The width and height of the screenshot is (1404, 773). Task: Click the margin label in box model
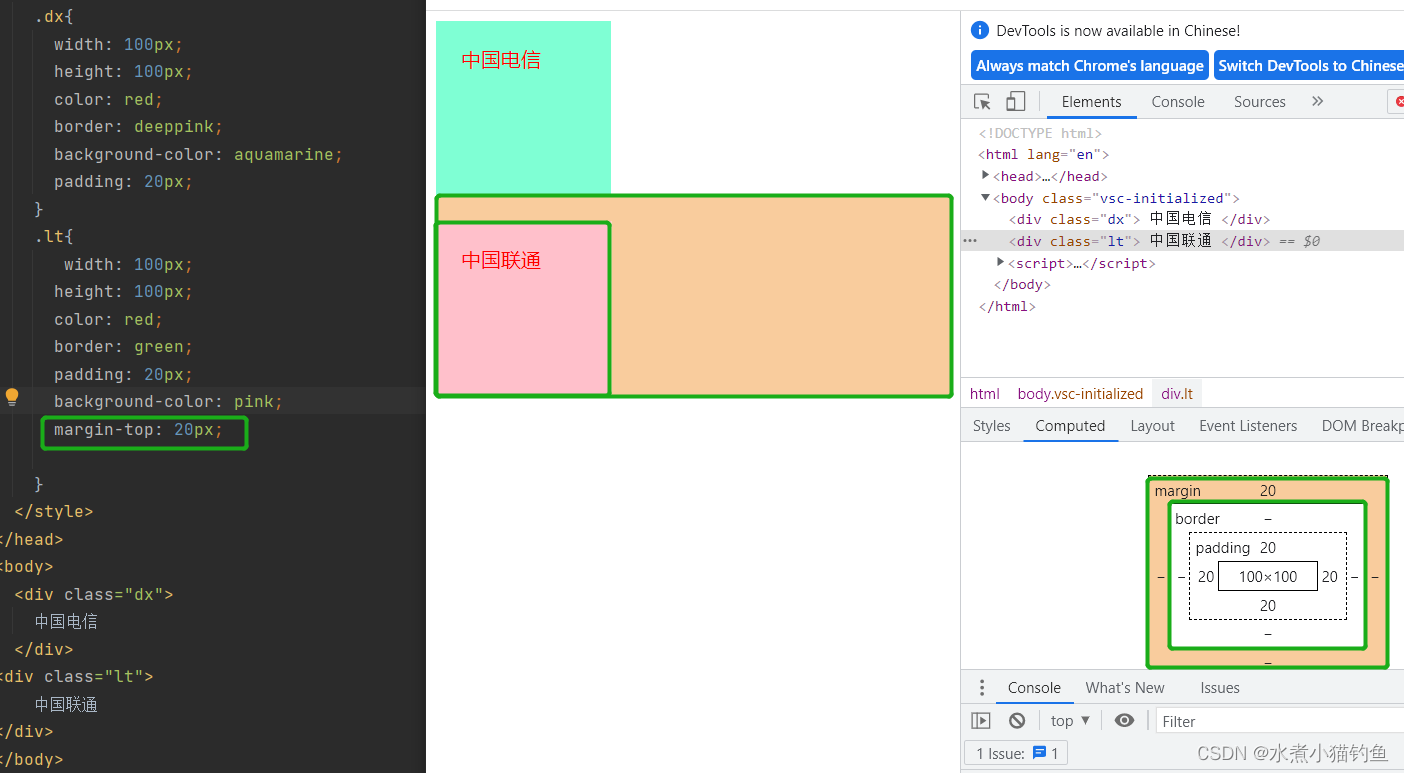coord(1177,491)
